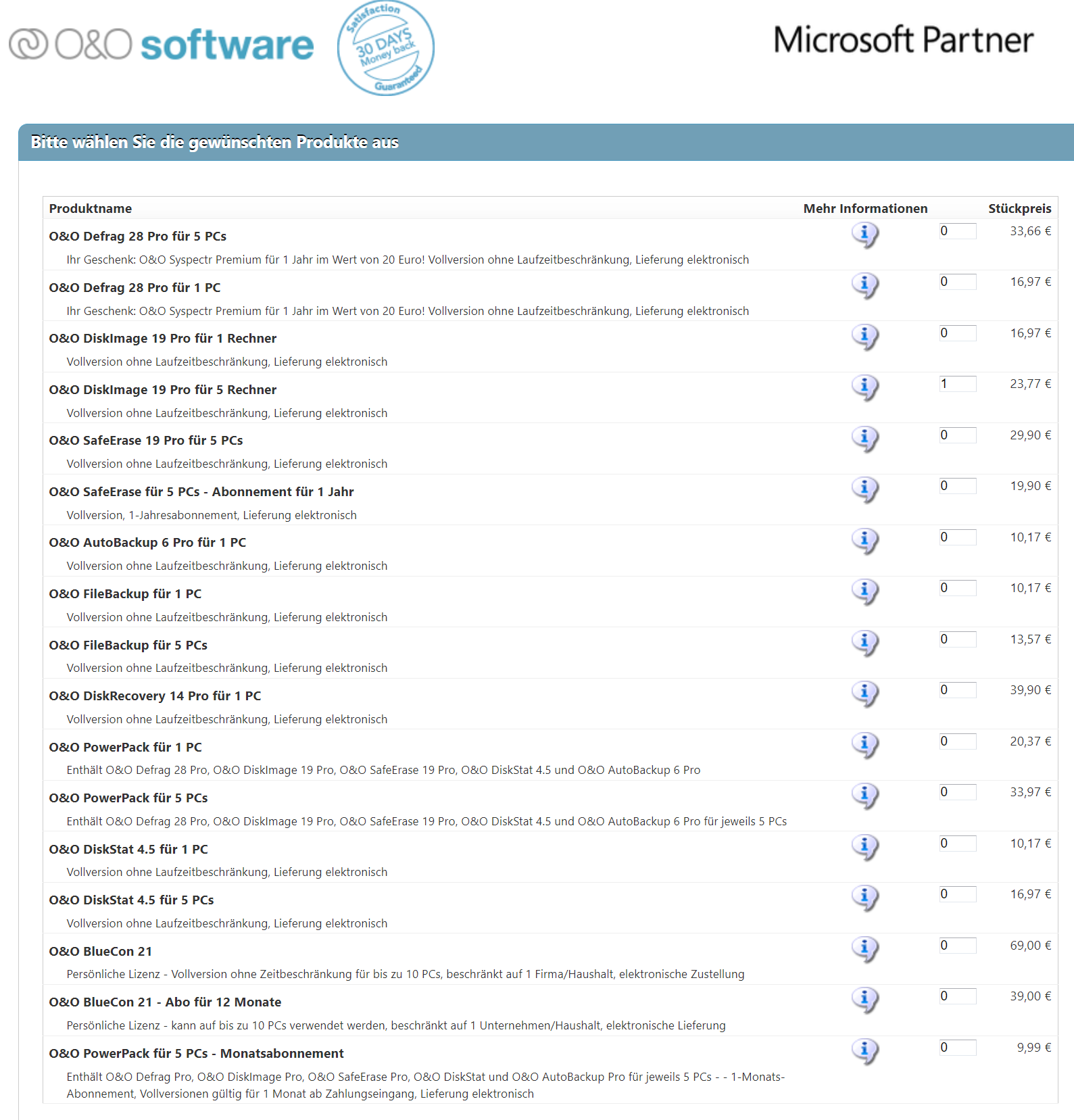Click info icon for SafeErase Abonnement für 1 Jahr
1074x1120 pixels.
[x=864, y=490]
